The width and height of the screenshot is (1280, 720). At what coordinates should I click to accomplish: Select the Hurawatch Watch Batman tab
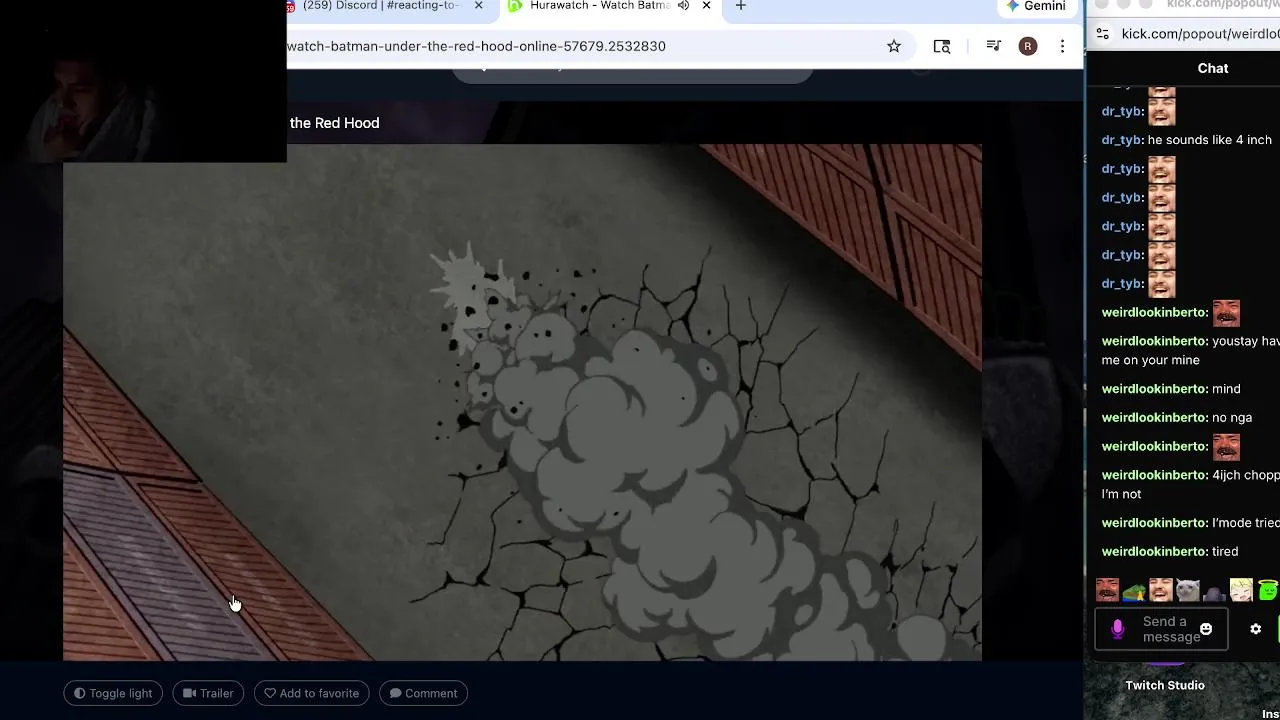(x=598, y=6)
